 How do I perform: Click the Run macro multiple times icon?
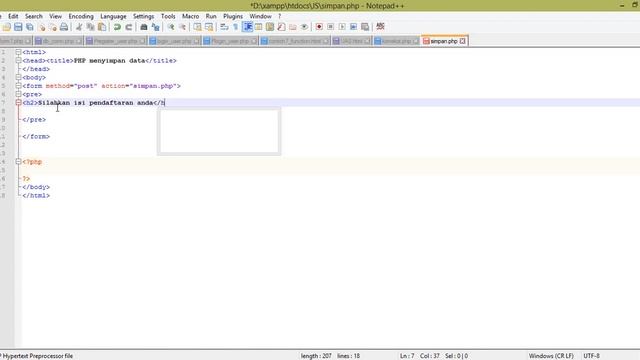coord(353,27)
